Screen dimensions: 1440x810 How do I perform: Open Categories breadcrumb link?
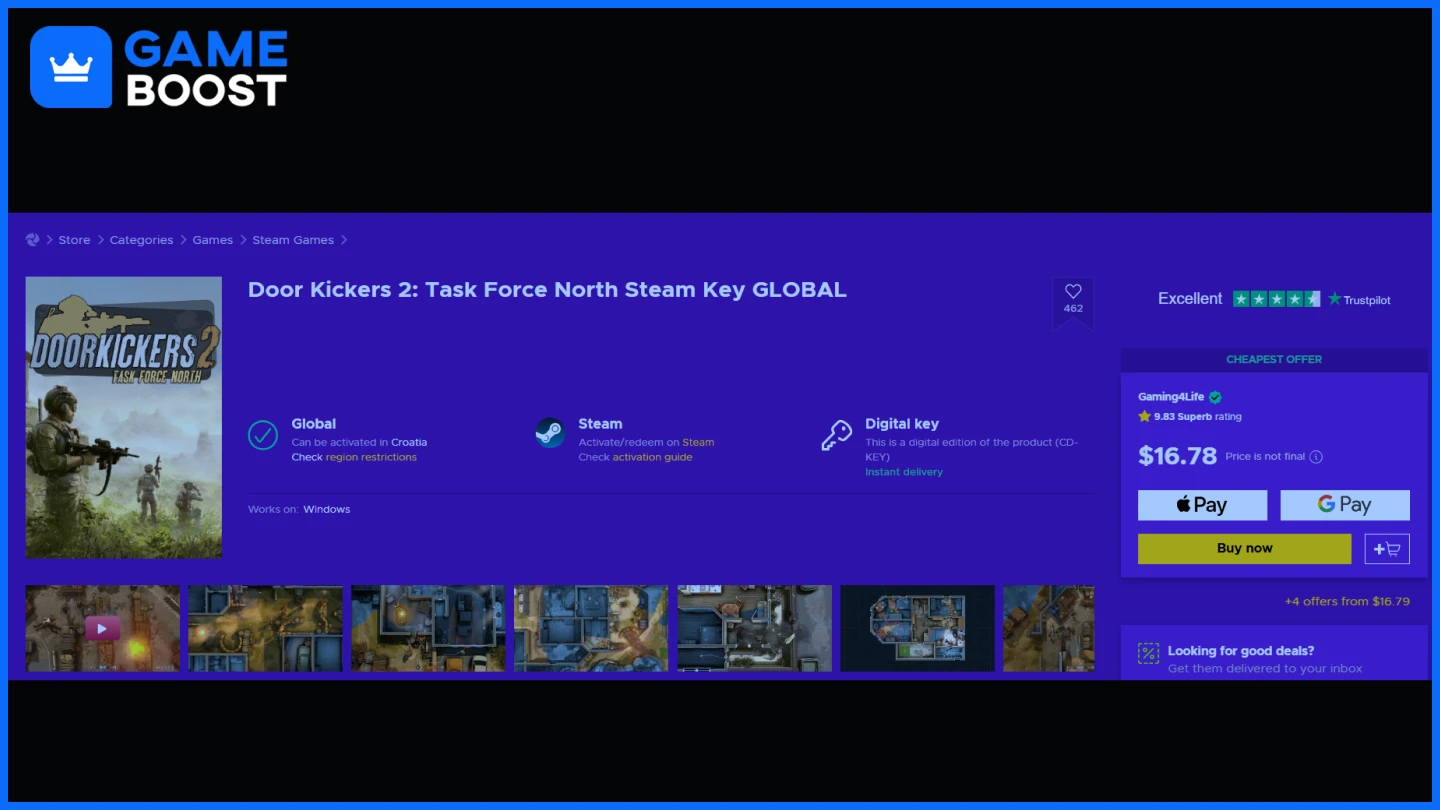[x=141, y=240]
